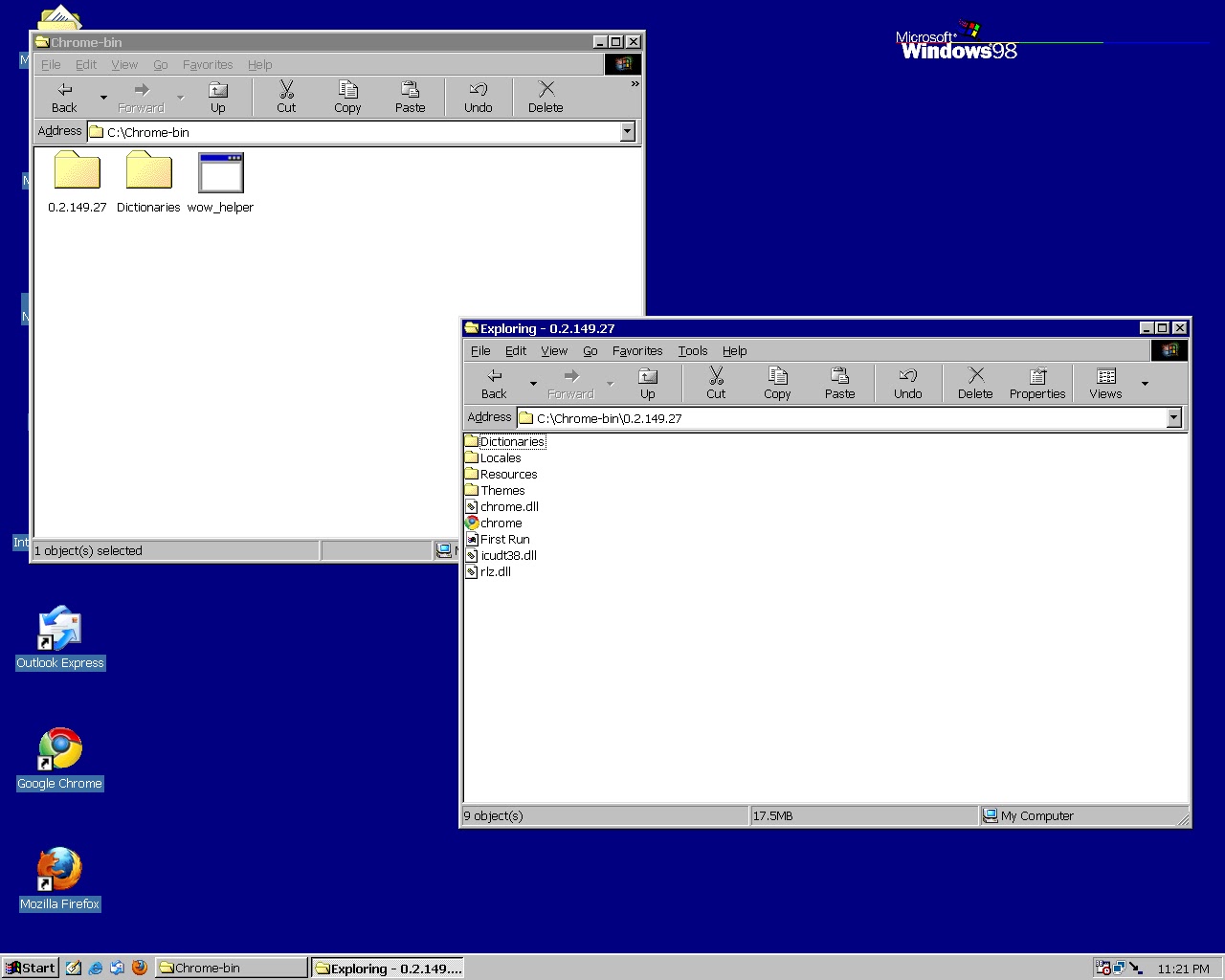Click Up in the Chrome-bin window toolbar
The width and height of the screenshot is (1225, 980).
[218, 97]
